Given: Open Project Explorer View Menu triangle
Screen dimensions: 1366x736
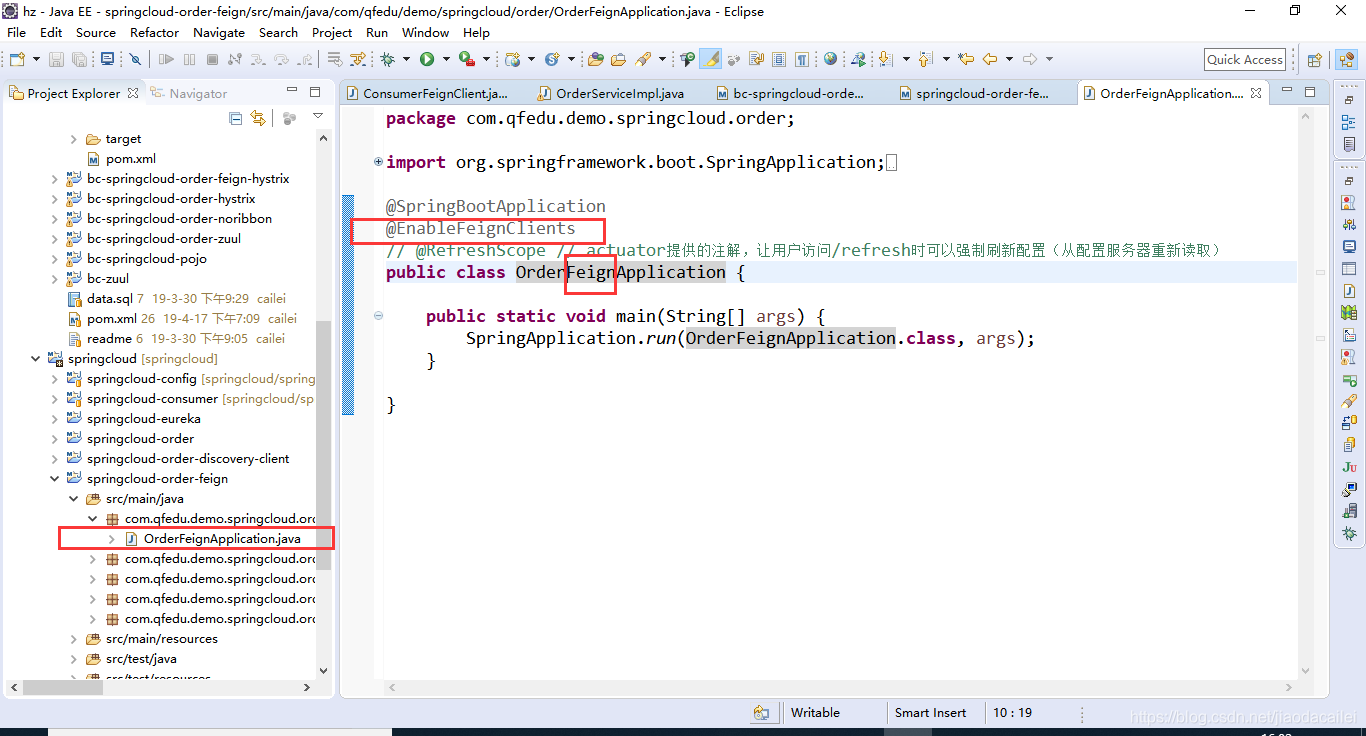Looking at the screenshot, I should coord(318,117).
